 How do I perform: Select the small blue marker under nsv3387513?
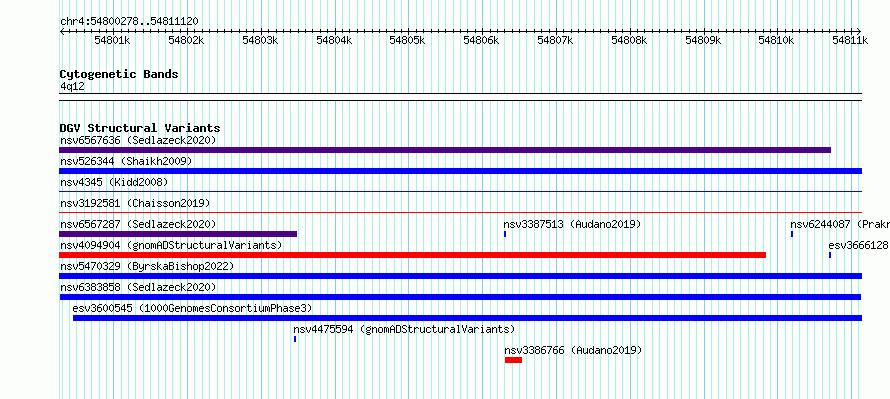pyautogui.click(x=505, y=234)
